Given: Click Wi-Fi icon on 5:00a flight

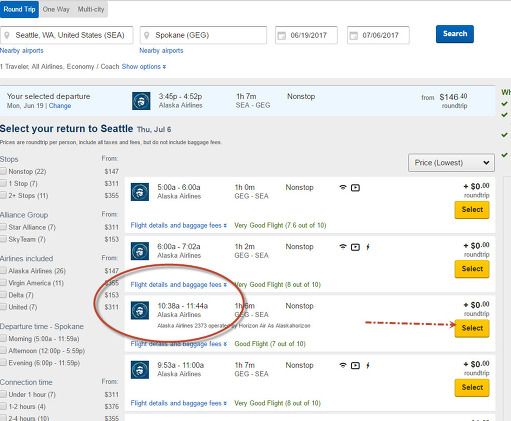Looking at the screenshot, I should coord(343,187).
